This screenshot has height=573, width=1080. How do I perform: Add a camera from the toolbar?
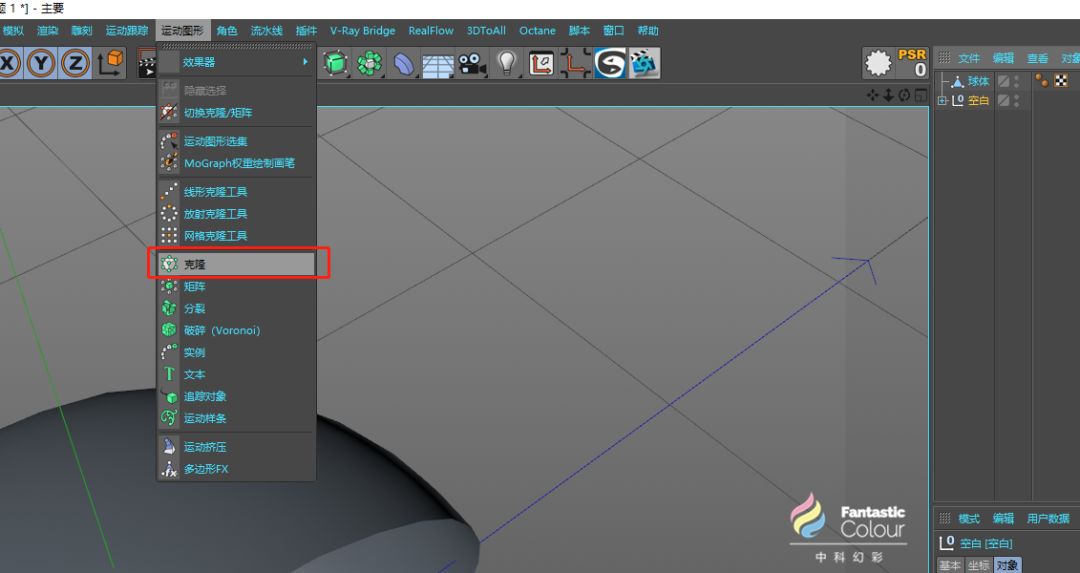click(x=472, y=63)
